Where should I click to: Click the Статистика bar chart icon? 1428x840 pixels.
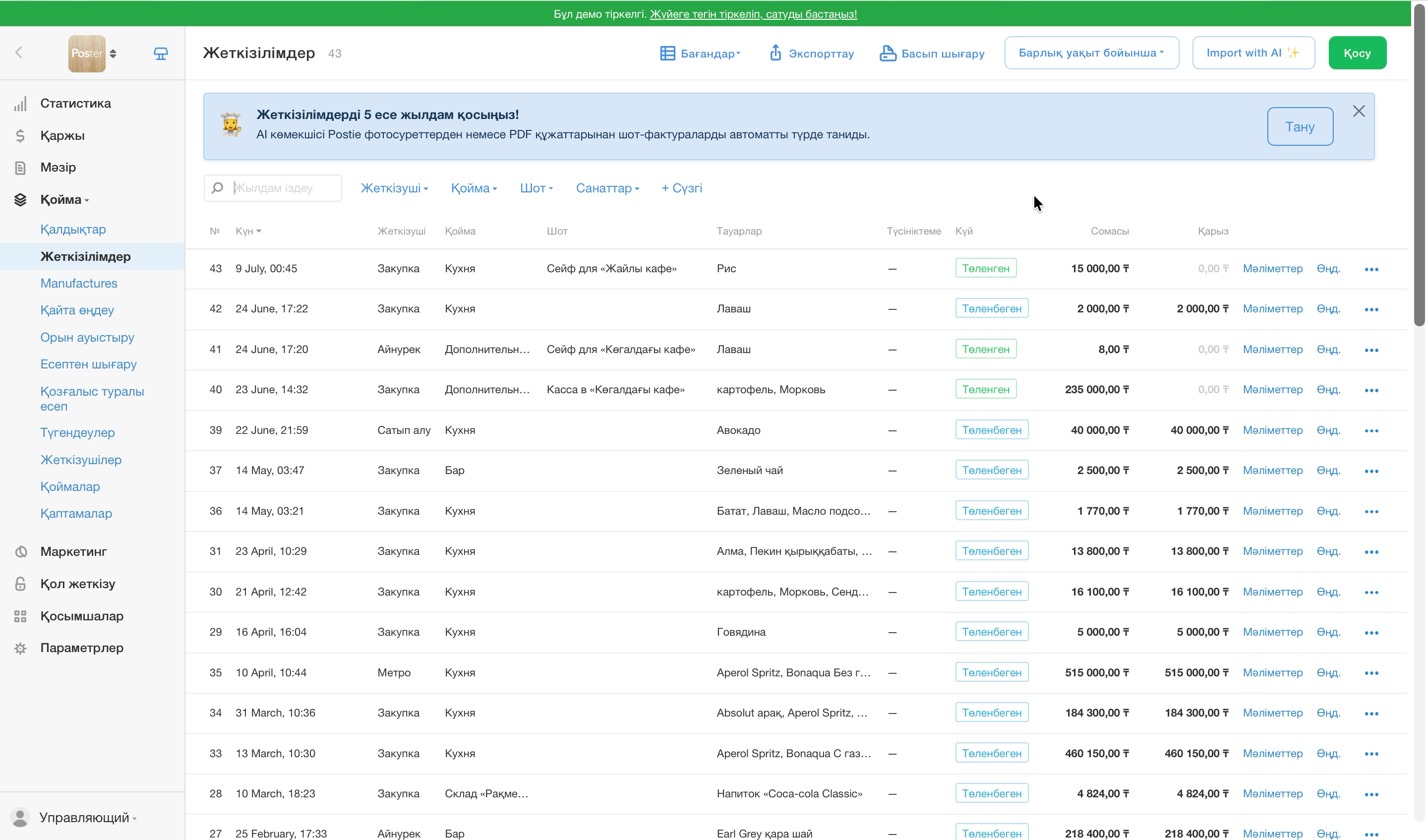click(20, 104)
